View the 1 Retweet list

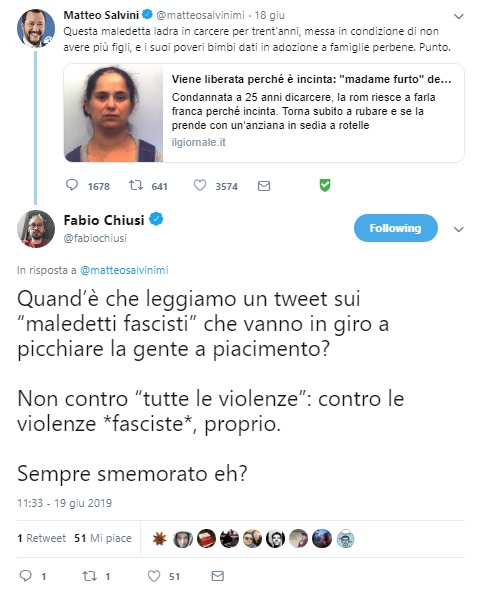42,538
